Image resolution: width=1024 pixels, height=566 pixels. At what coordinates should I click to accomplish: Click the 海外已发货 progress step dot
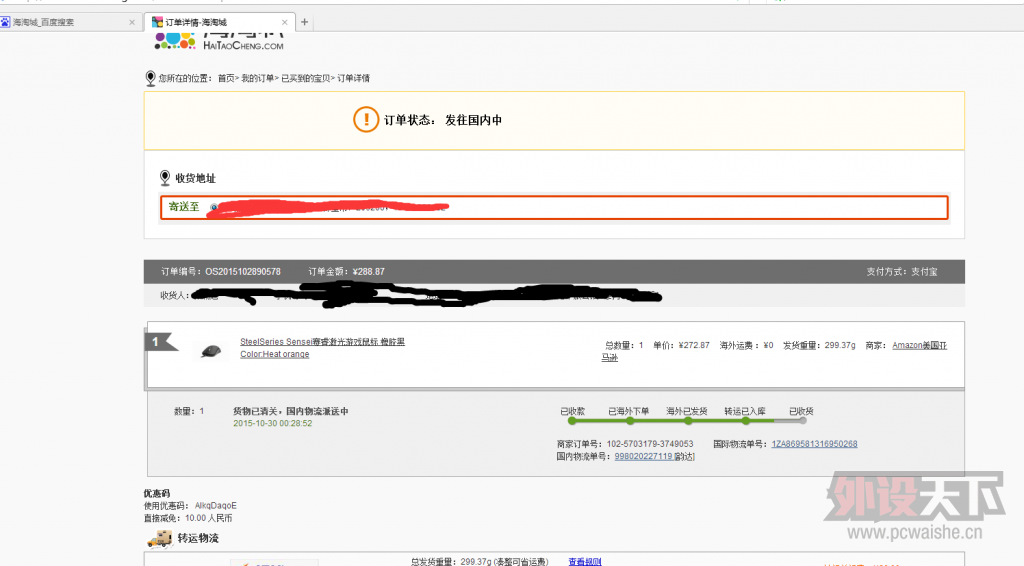click(x=688, y=421)
